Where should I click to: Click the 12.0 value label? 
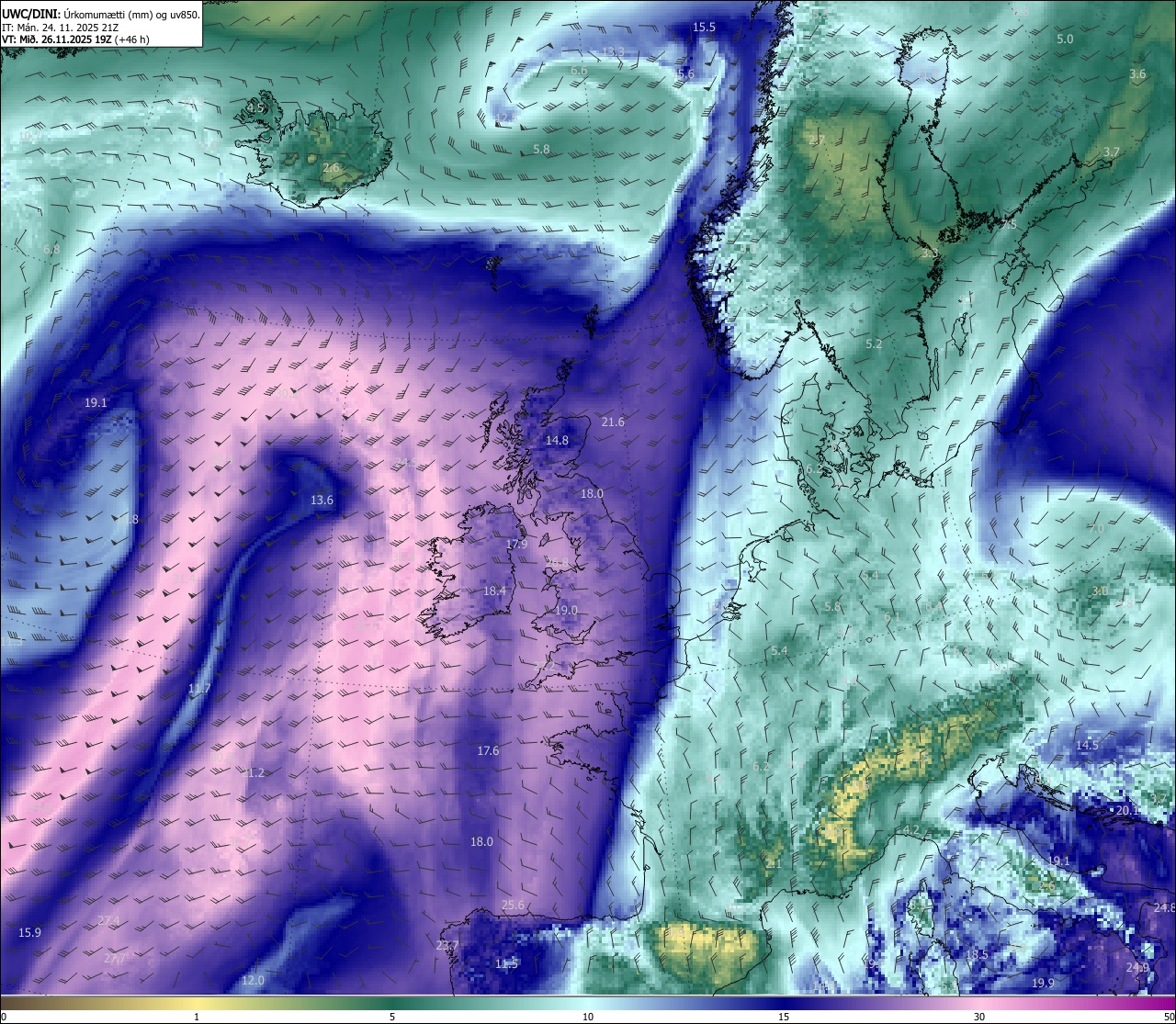[x=253, y=981]
